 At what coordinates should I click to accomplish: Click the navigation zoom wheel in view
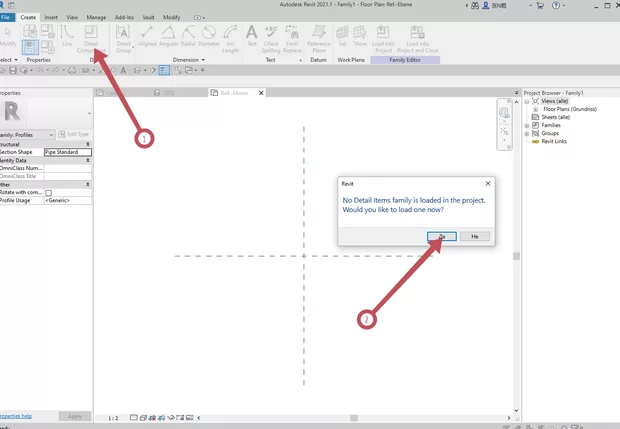[x=504, y=113]
